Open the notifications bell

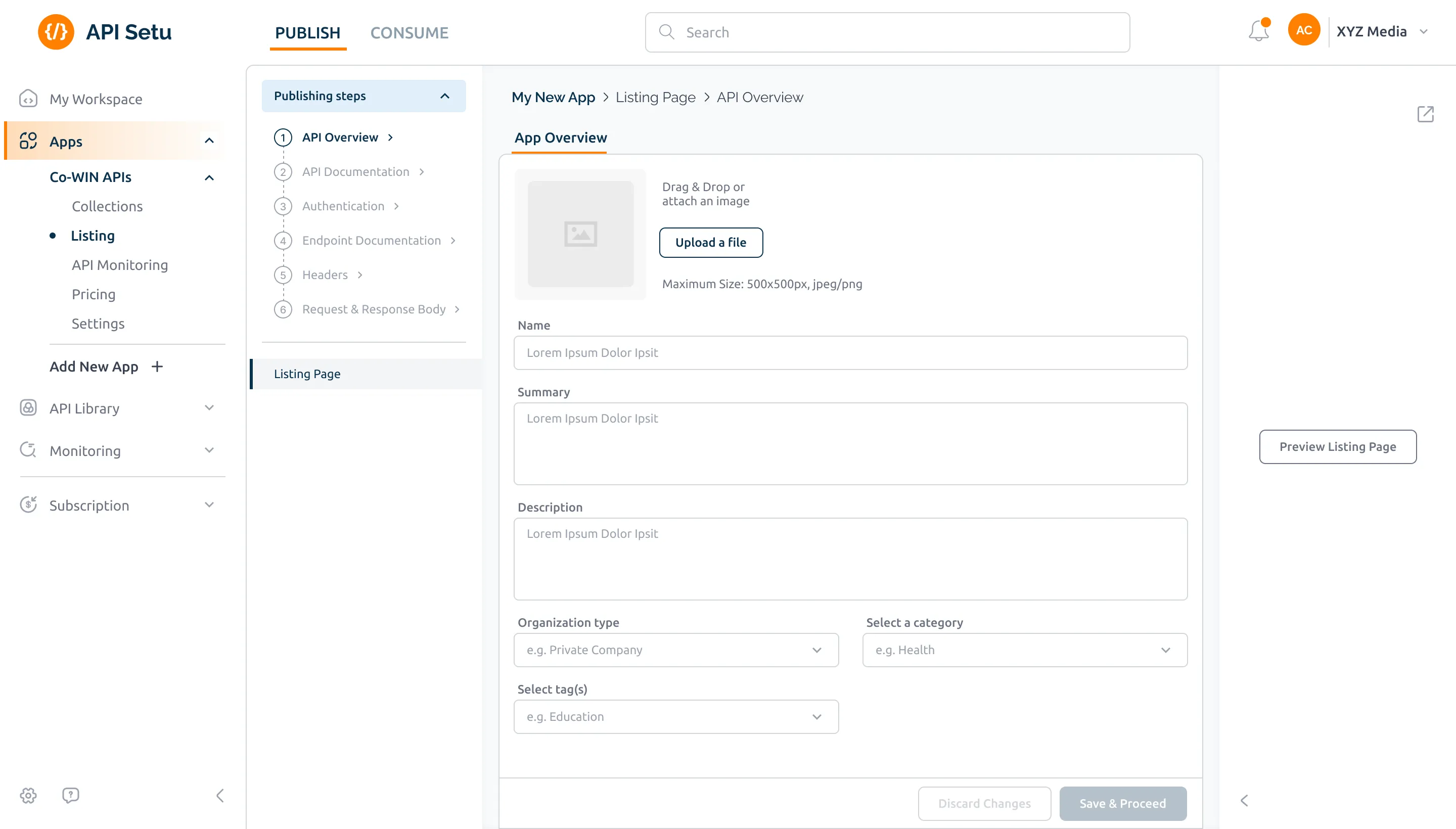tap(1258, 31)
